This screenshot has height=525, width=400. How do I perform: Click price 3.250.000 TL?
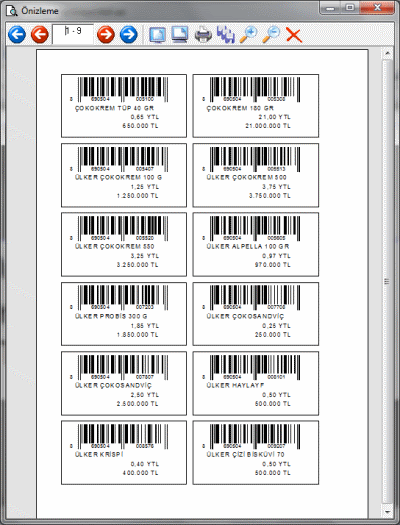click(x=138, y=265)
